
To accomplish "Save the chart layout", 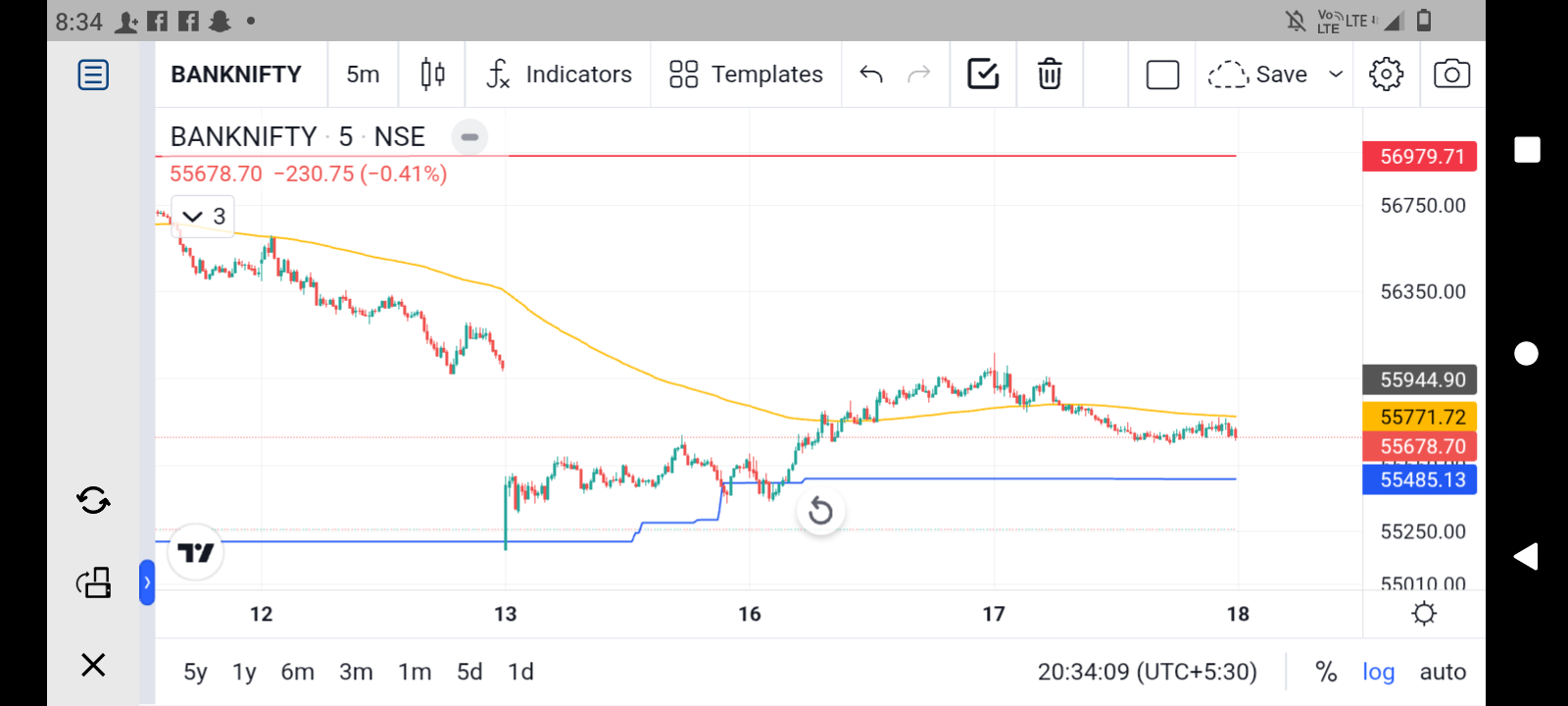I will tap(1258, 75).
